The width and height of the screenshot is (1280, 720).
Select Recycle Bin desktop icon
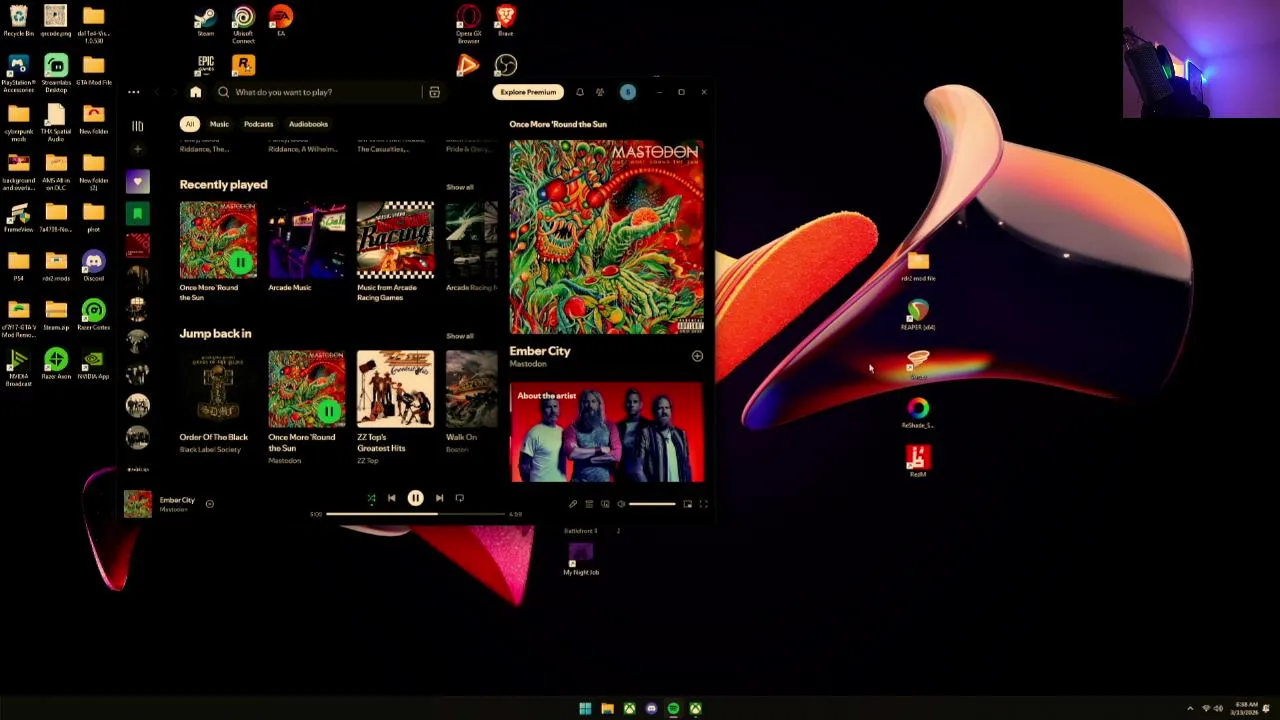(18, 22)
